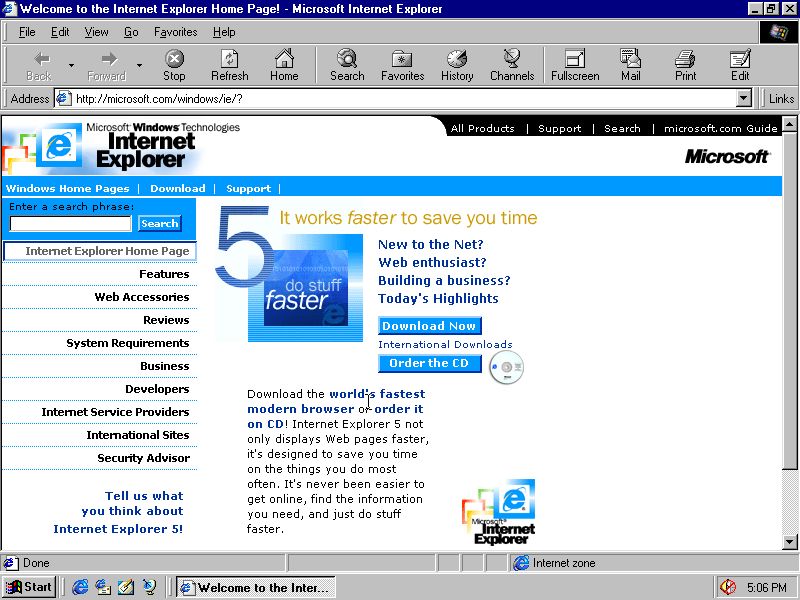
Task: Open the Web enthusiast? link
Action: click(x=432, y=262)
